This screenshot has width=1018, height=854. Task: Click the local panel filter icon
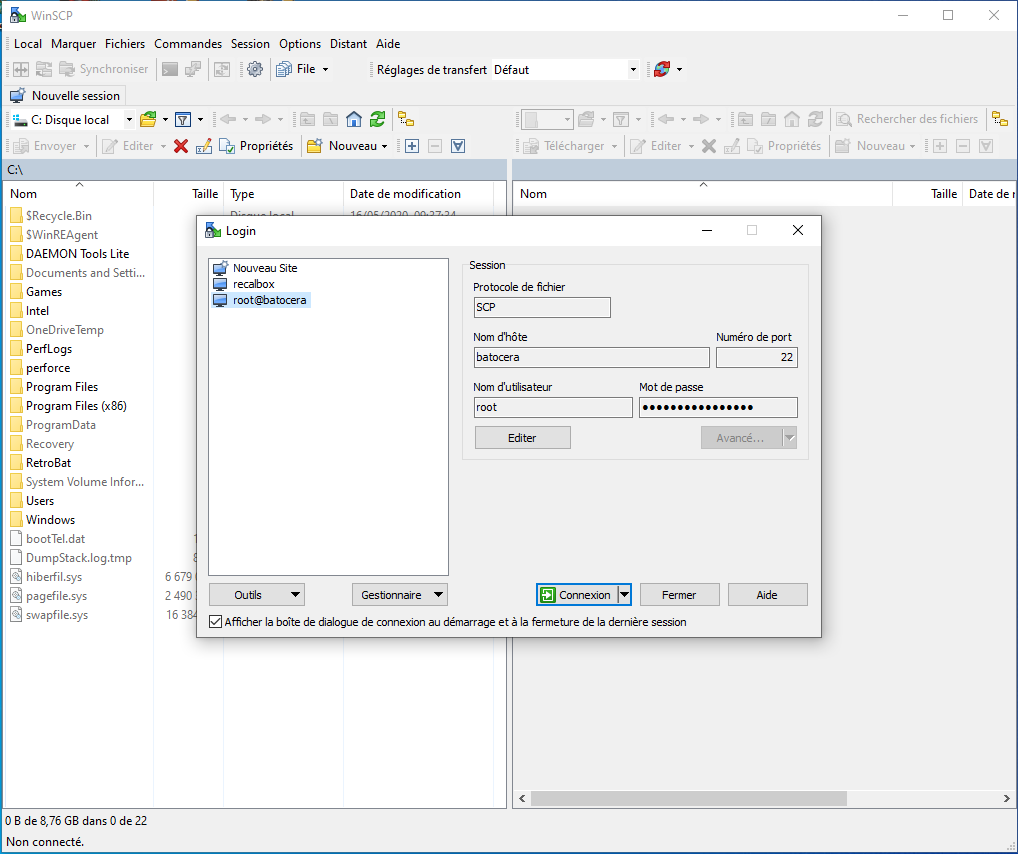pyautogui.click(x=183, y=119)
